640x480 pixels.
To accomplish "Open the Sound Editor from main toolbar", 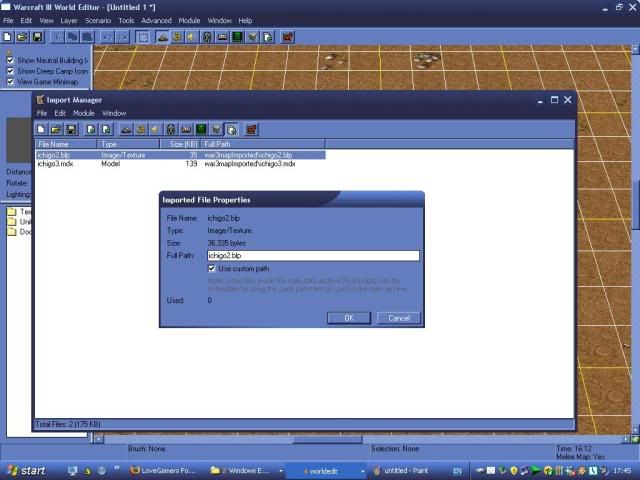I will pos(192,37).
